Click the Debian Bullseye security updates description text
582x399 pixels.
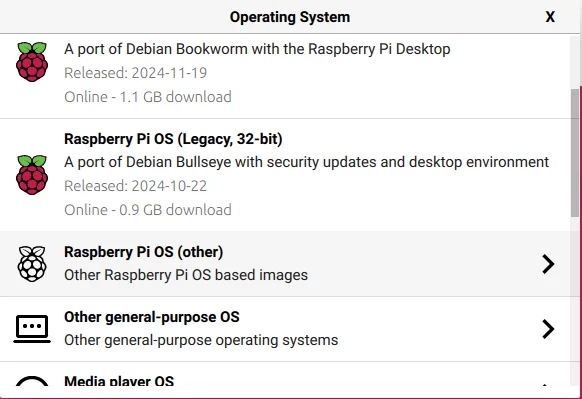point(307,162)
